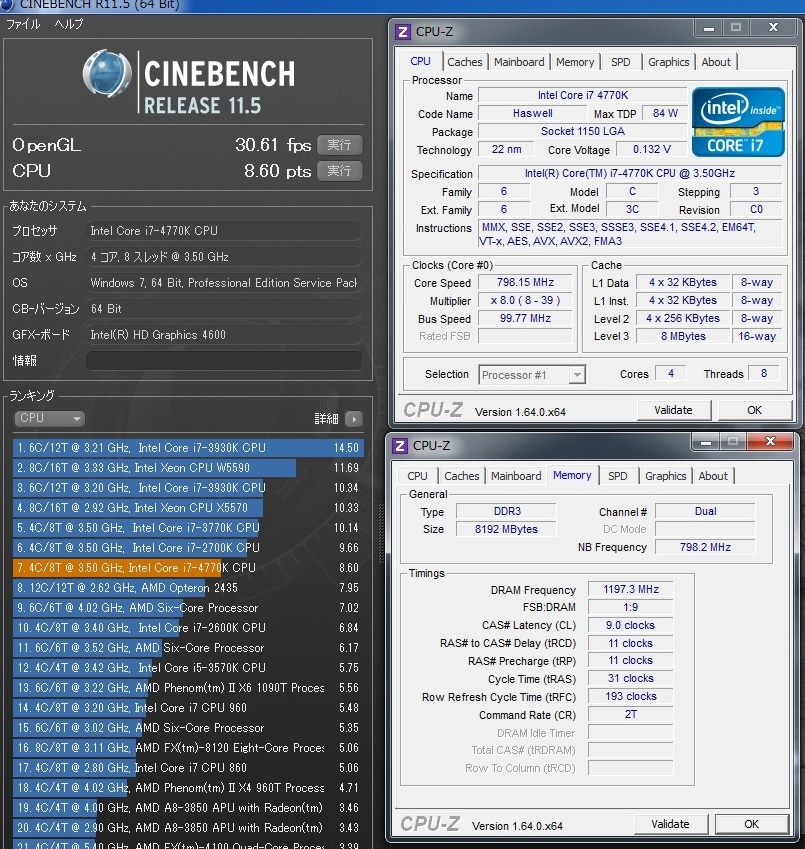The image size is (805, 849).
Task: Run the CPU test with 実行 button
Action: click(x=339, y=171)
